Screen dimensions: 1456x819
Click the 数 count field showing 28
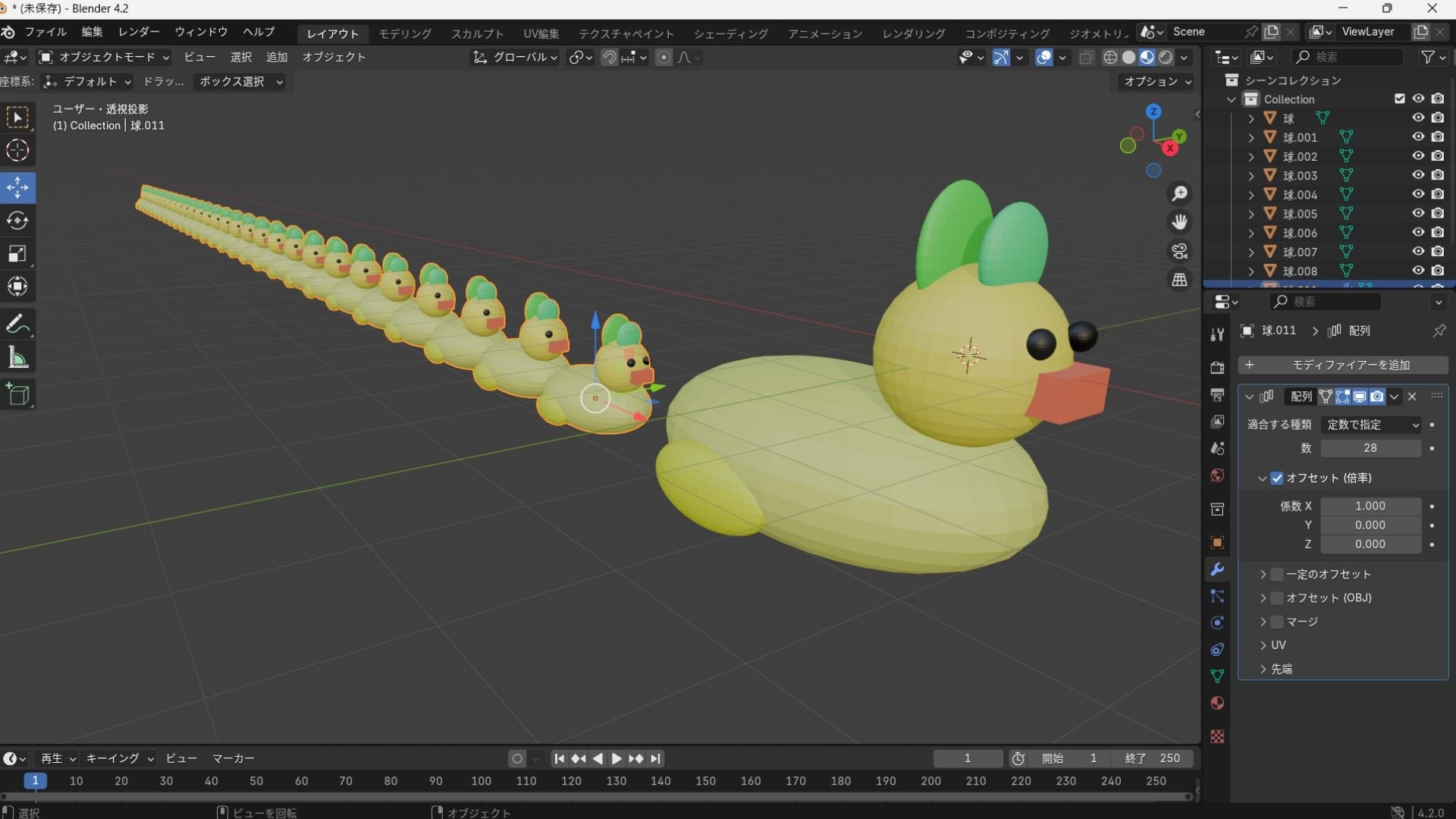point(1370,448)
